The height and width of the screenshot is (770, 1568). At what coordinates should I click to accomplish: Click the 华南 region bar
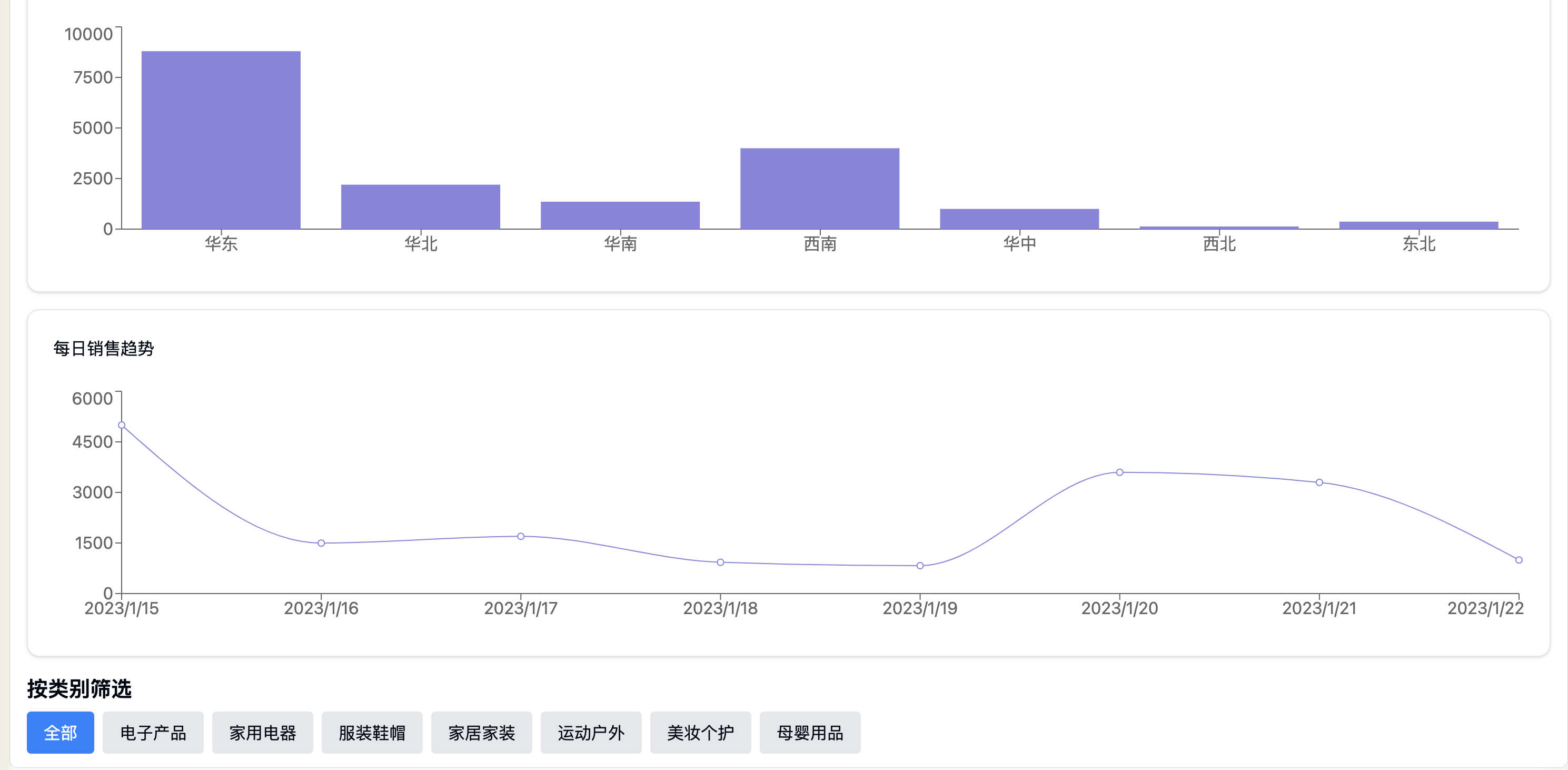pyautogui.click(x=620, y=215)
